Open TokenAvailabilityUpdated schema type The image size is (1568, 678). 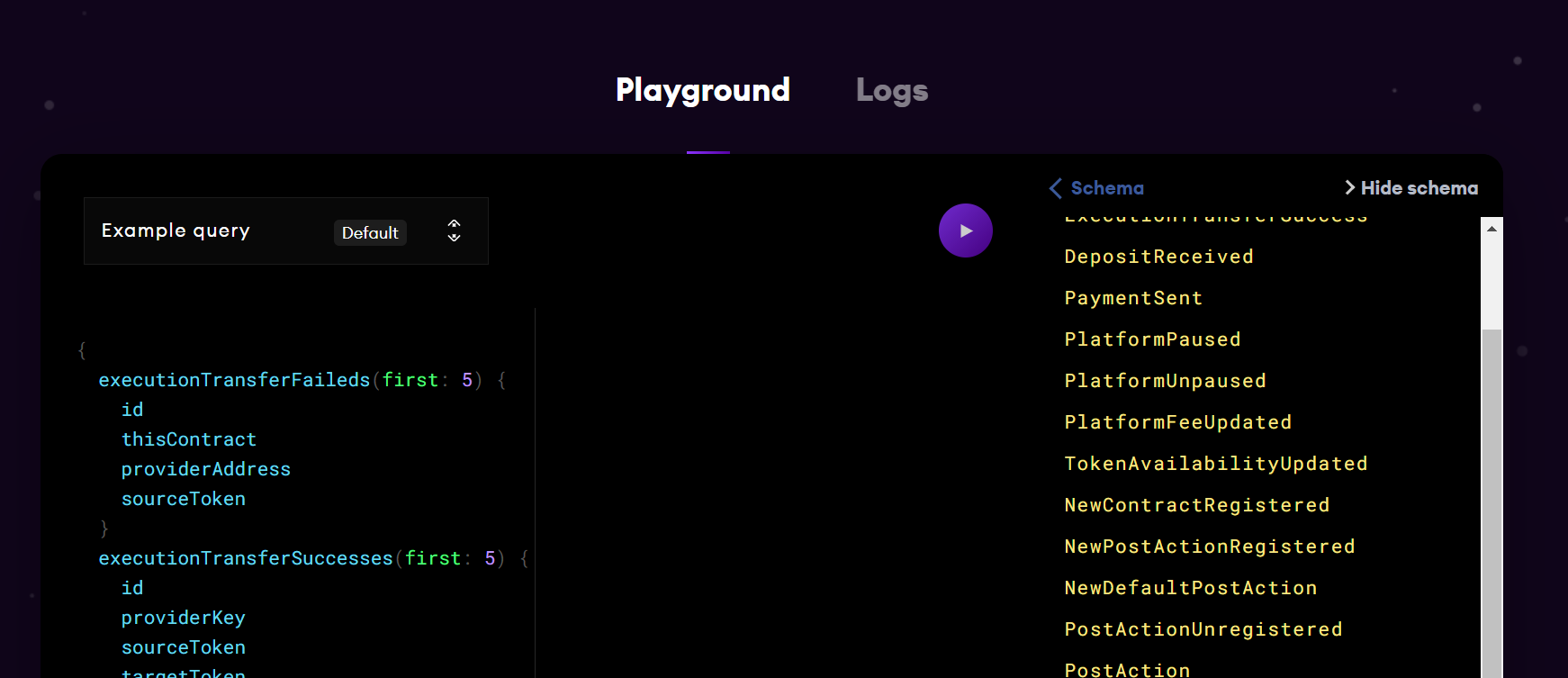pos(1215,464)
